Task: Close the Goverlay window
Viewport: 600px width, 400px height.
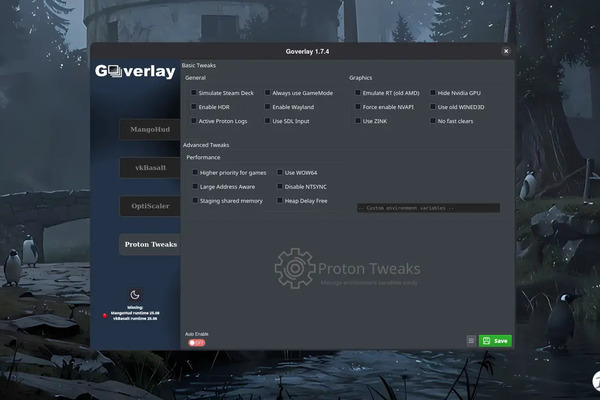Action: click(506, 51)
